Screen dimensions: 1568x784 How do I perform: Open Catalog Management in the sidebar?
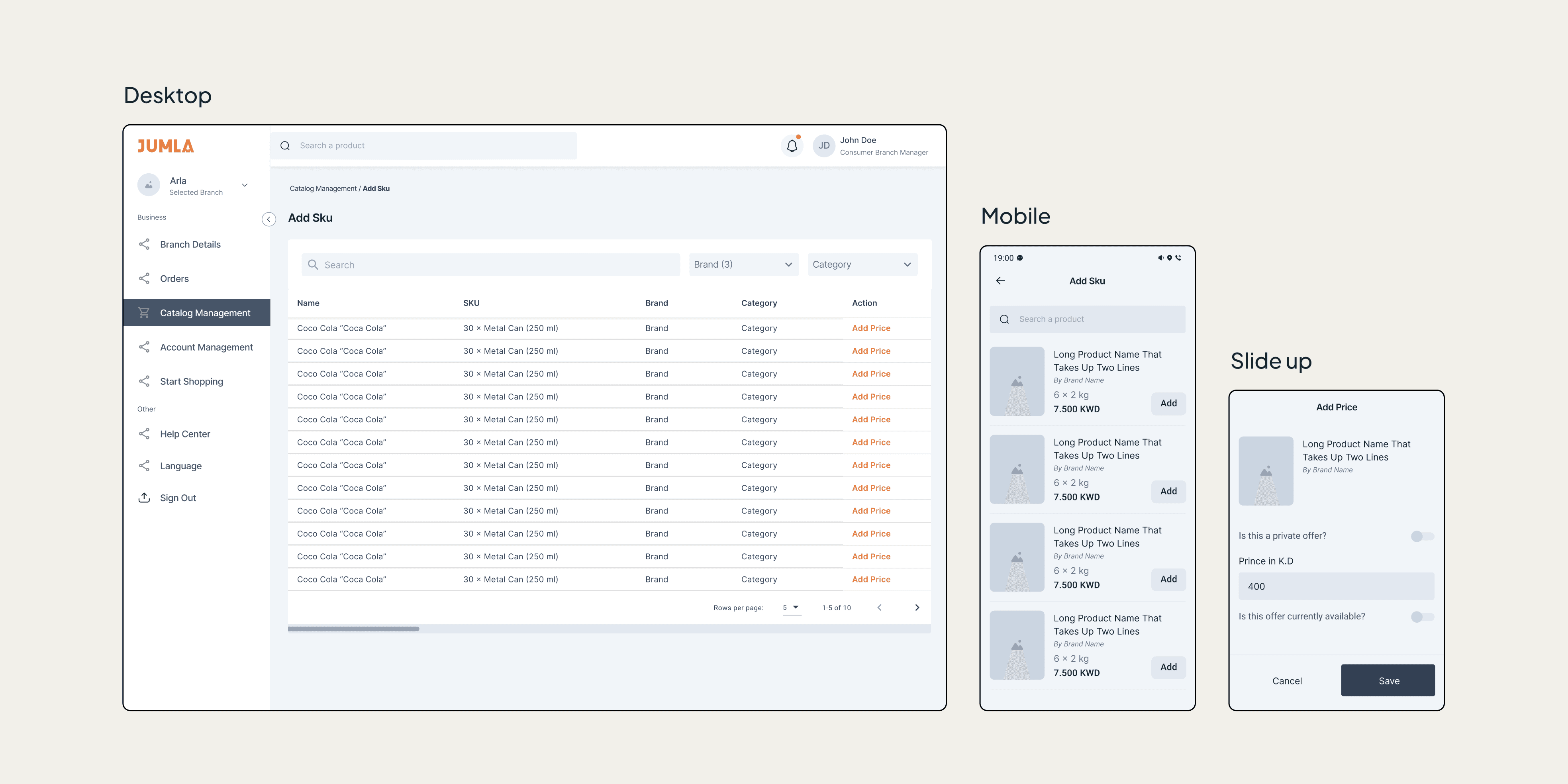point(204,313)
